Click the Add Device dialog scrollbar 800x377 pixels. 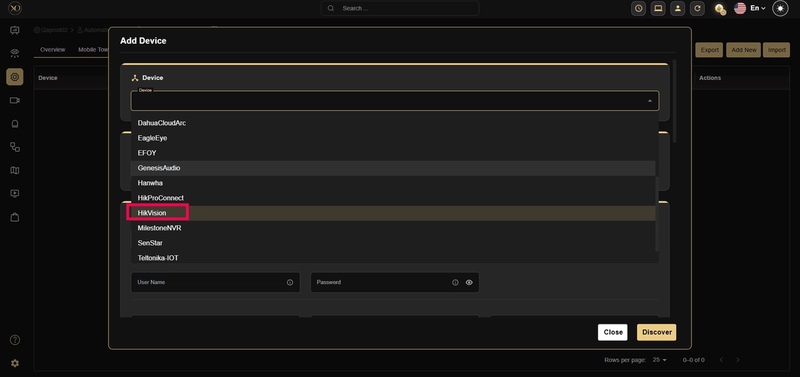coord(674,101)
